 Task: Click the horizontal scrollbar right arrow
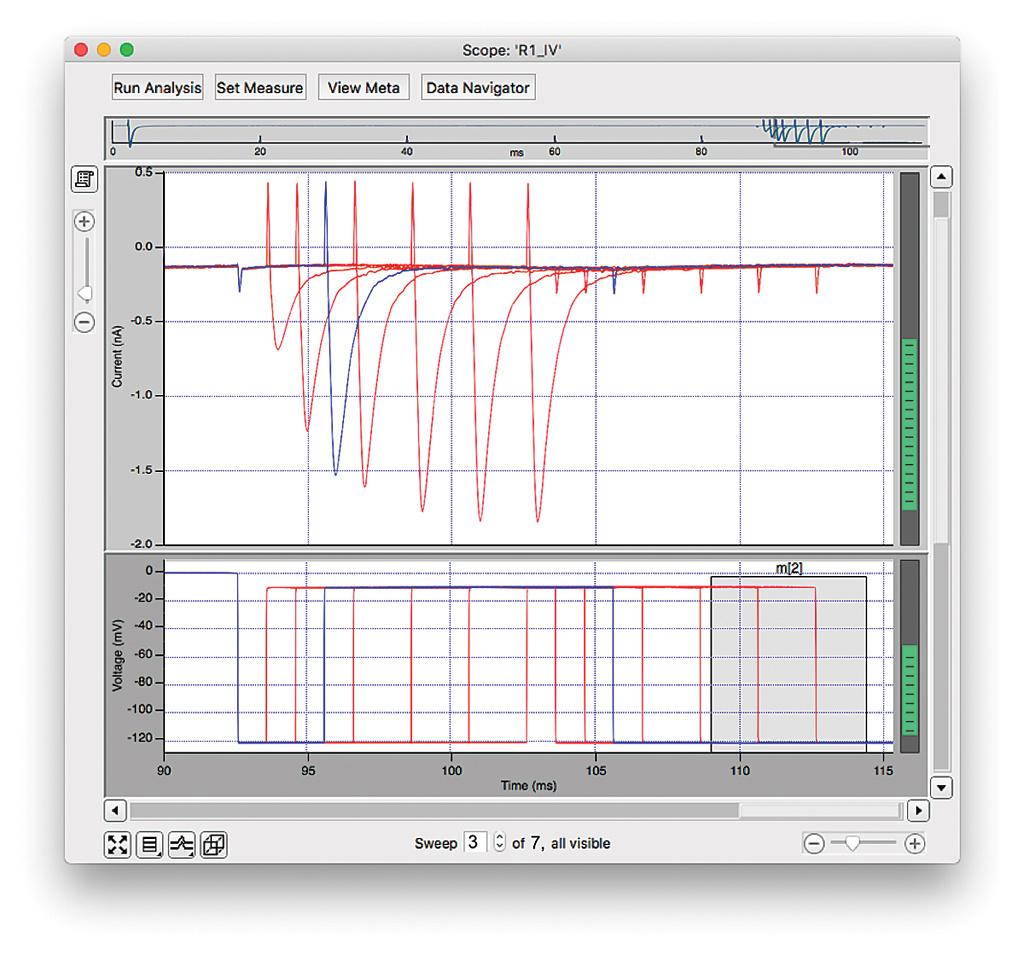(918, 809)
